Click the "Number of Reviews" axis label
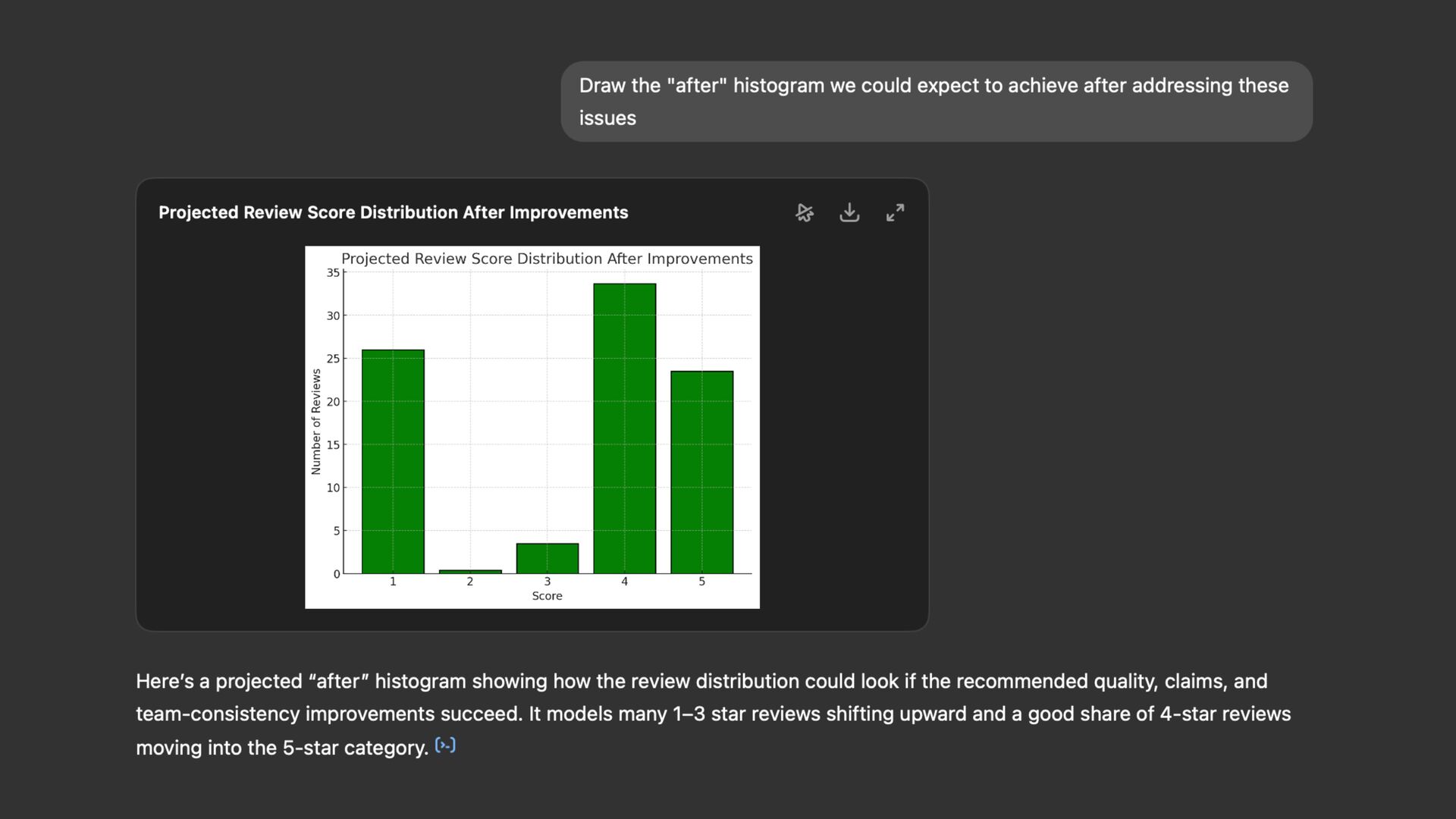The width and height of the screenshot is (1456, 819). 316,422
